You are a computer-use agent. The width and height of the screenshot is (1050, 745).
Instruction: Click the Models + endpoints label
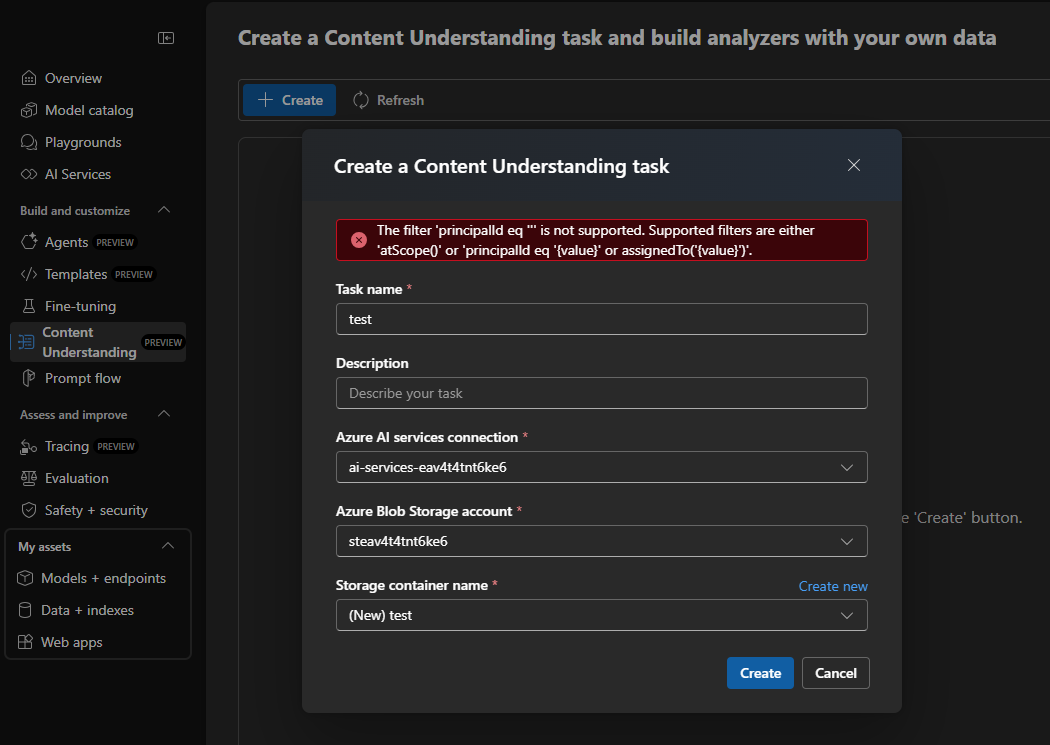tap(104, 578)
